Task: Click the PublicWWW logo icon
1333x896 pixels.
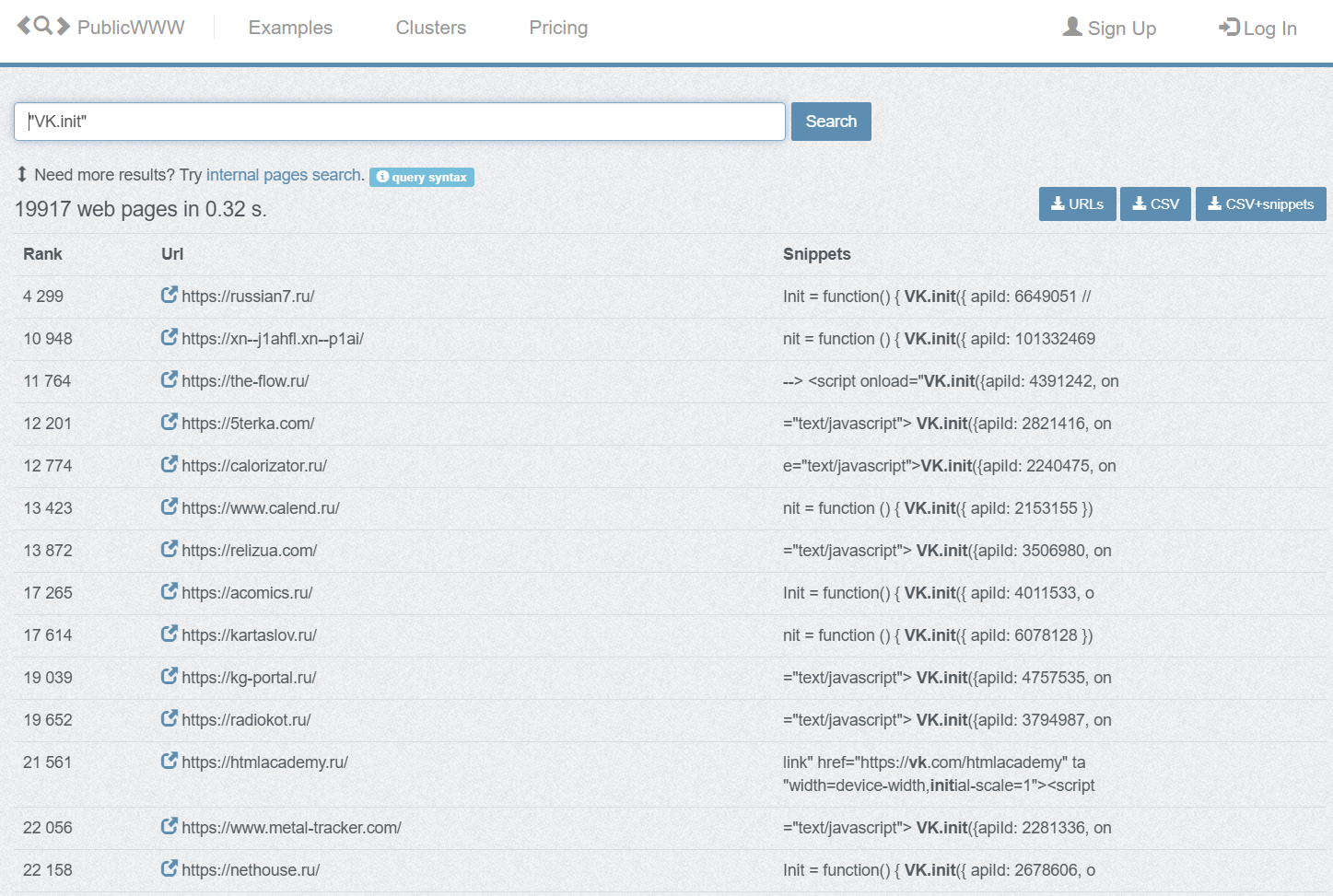Action: (43, 27)
